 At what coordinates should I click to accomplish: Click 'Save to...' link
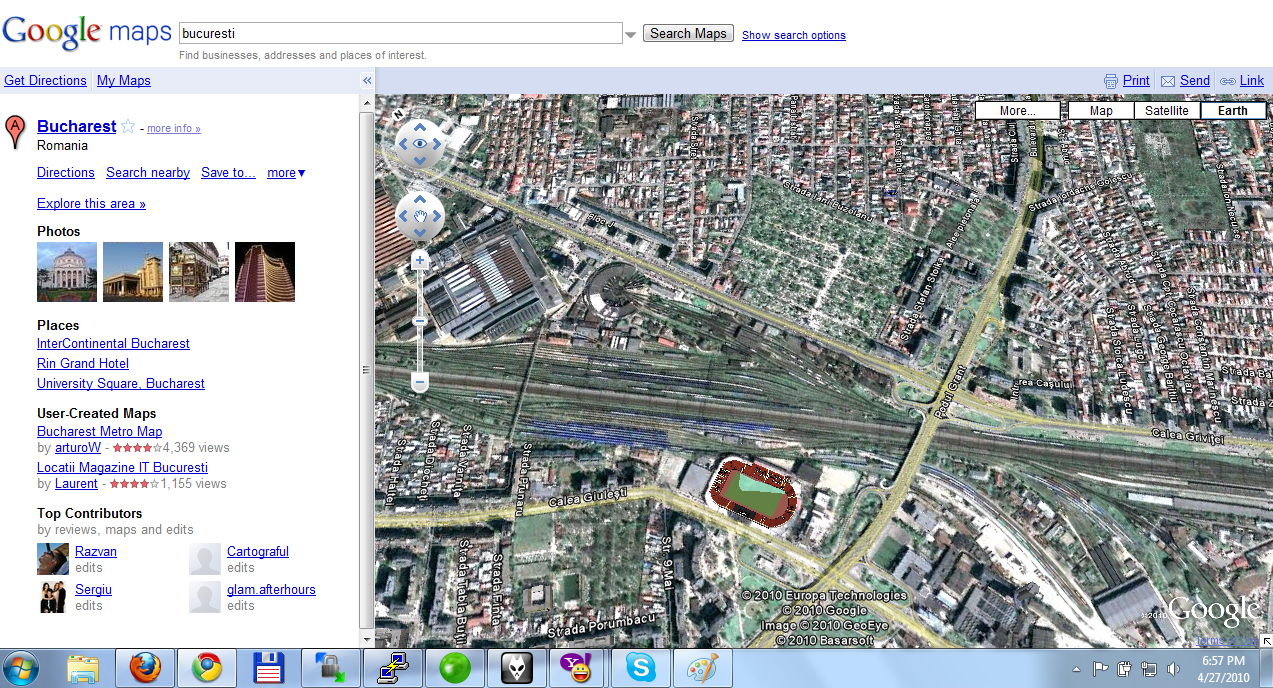point(228,173)
